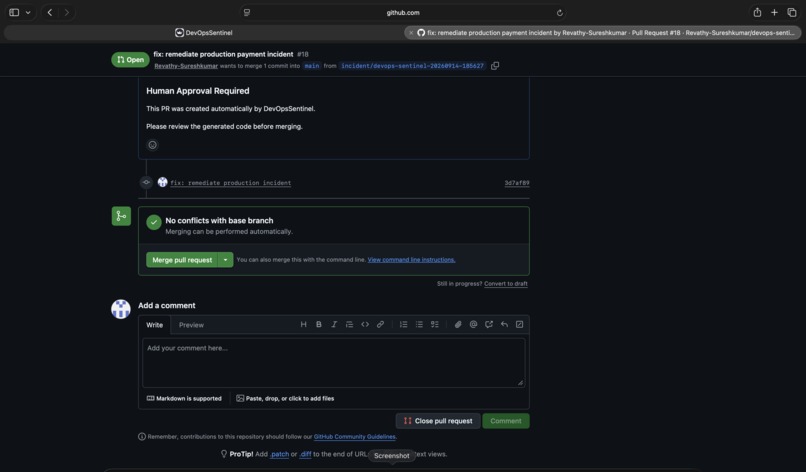Viewport: 806px width, 472px height.
Task: Insert code with the code icon
Action: click(365, 324)
